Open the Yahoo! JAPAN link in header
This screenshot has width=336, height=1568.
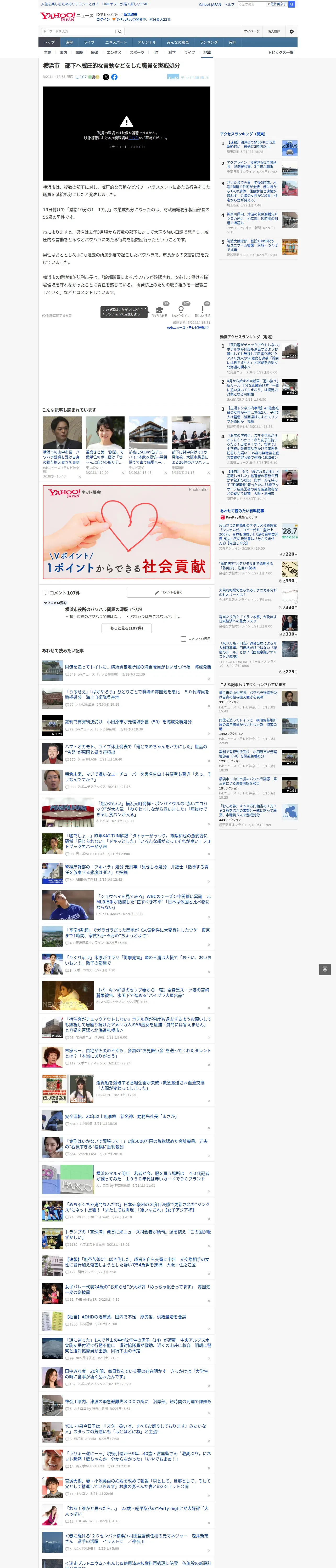click(210, 4)
